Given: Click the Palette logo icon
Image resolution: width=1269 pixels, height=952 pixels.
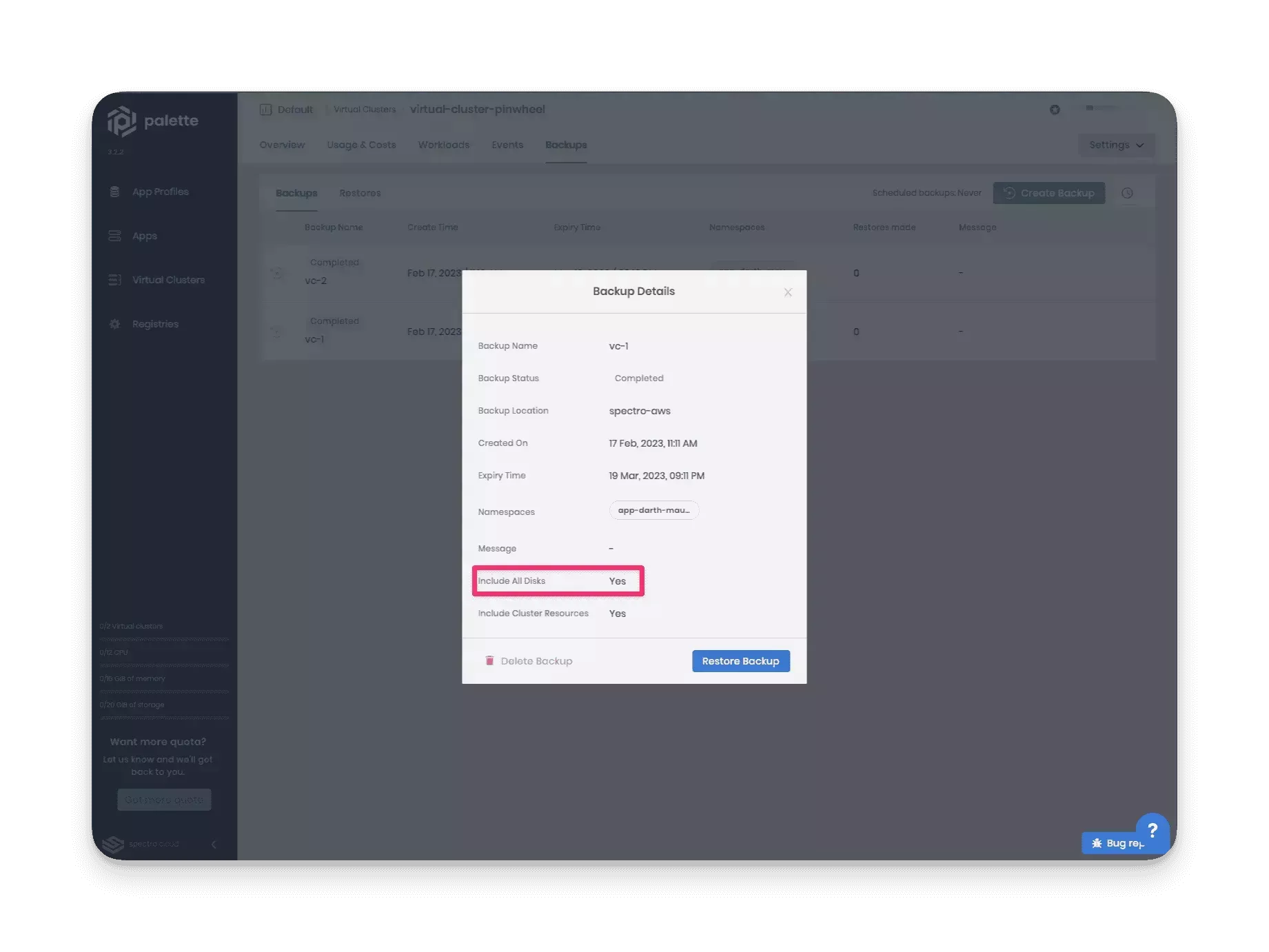Looking at the screenshot, I should coord(122,121).
